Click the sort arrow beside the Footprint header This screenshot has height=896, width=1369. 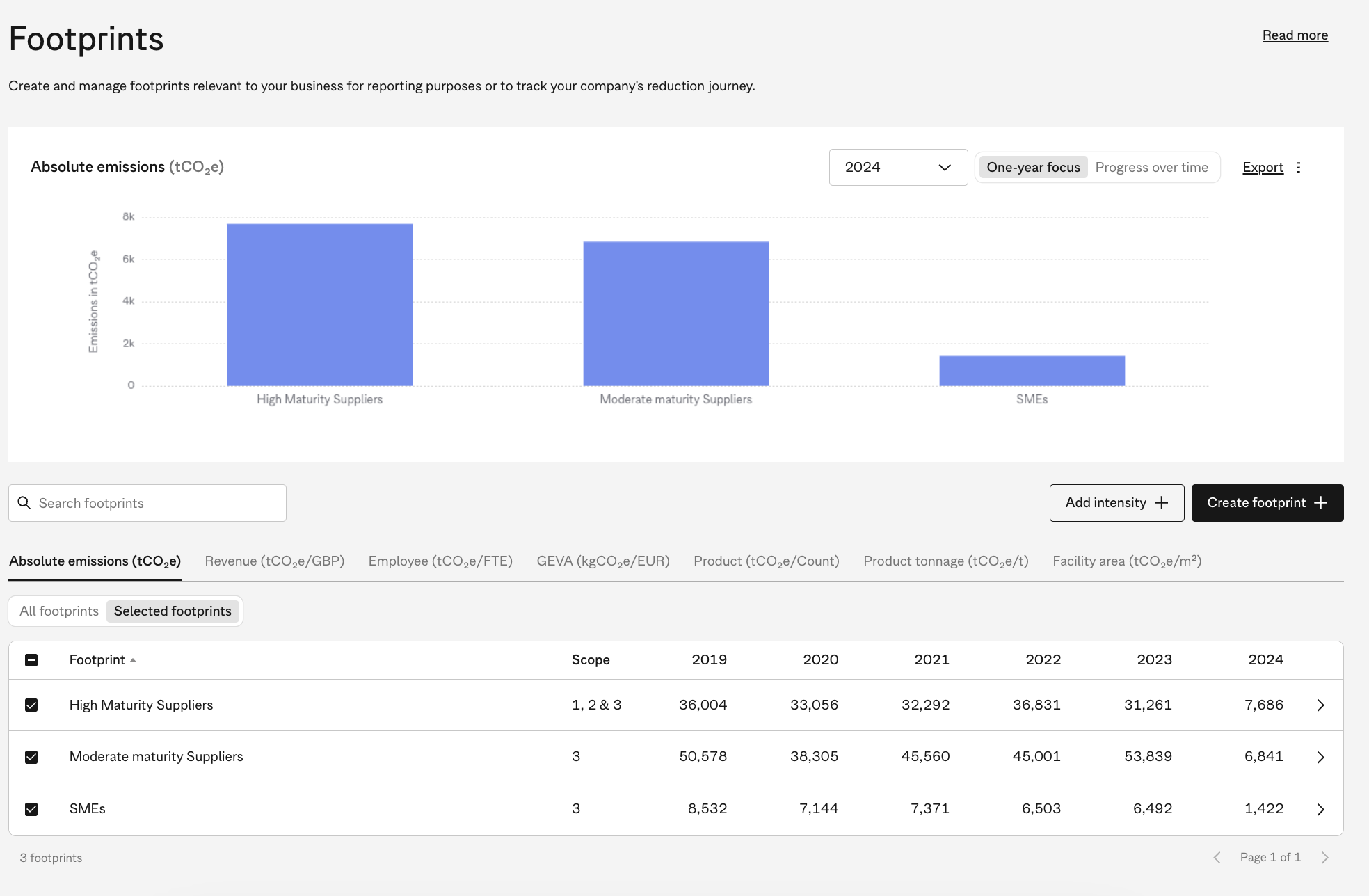133,660
